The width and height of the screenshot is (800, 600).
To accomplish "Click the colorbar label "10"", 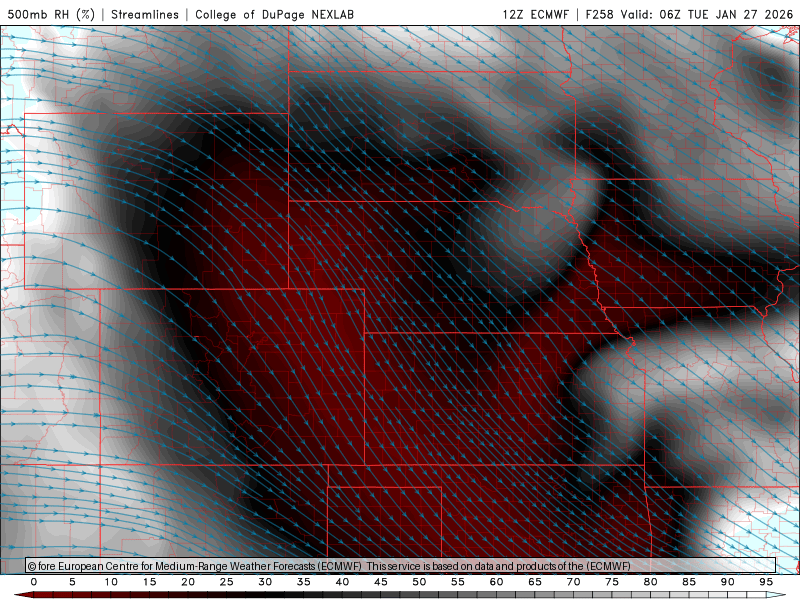I will [x=111, y=582].
